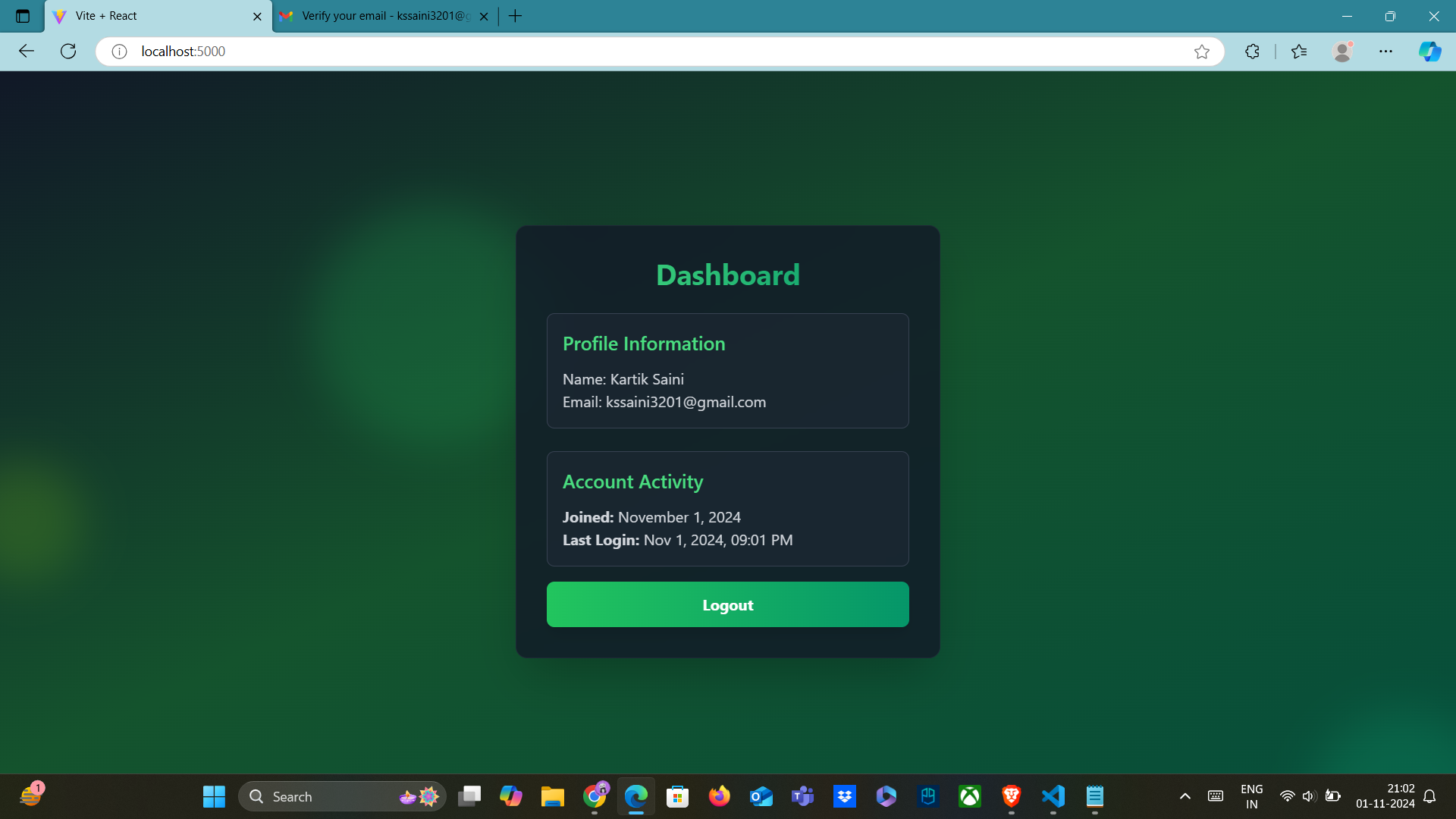The height and width of the screenshot is (819, 1456).
Task: Open Wi-Fi network settings tray icon
Action: coord(1287,796)
